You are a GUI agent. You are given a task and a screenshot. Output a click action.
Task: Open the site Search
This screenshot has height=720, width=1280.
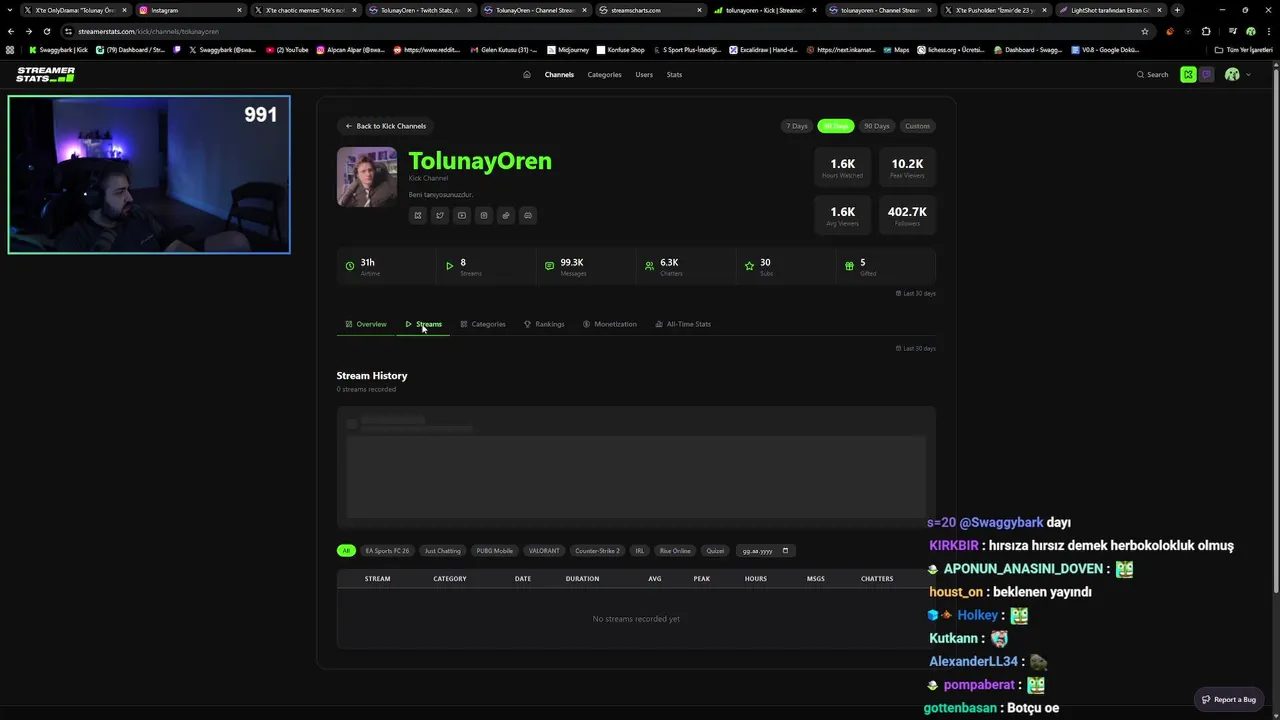pos(1152,74)
